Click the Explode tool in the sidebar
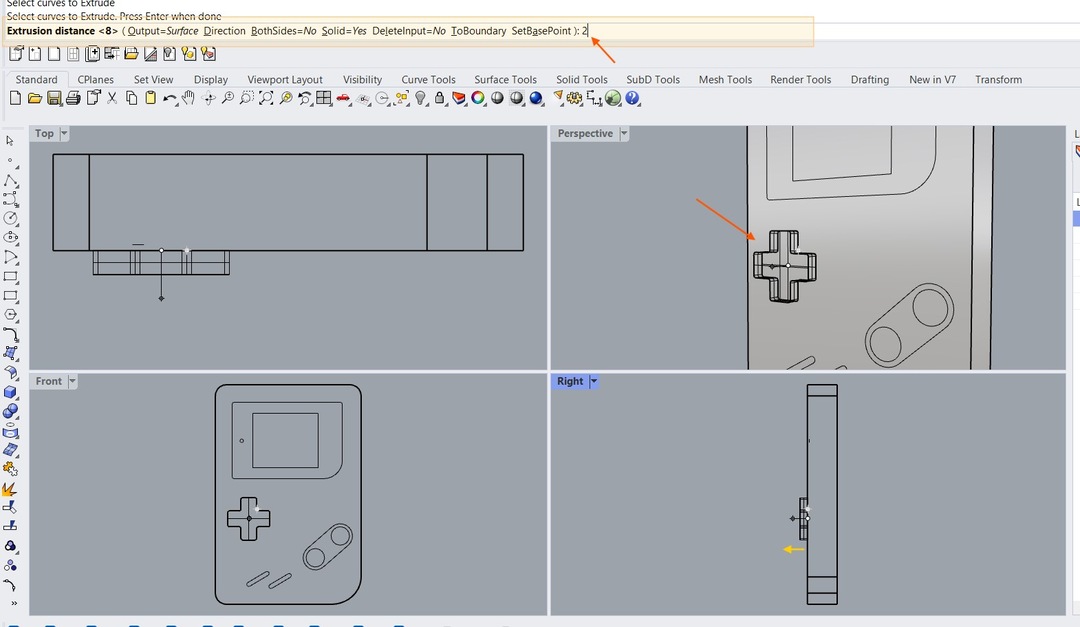This screenshot has height=627, width=1080. point(10,489)
